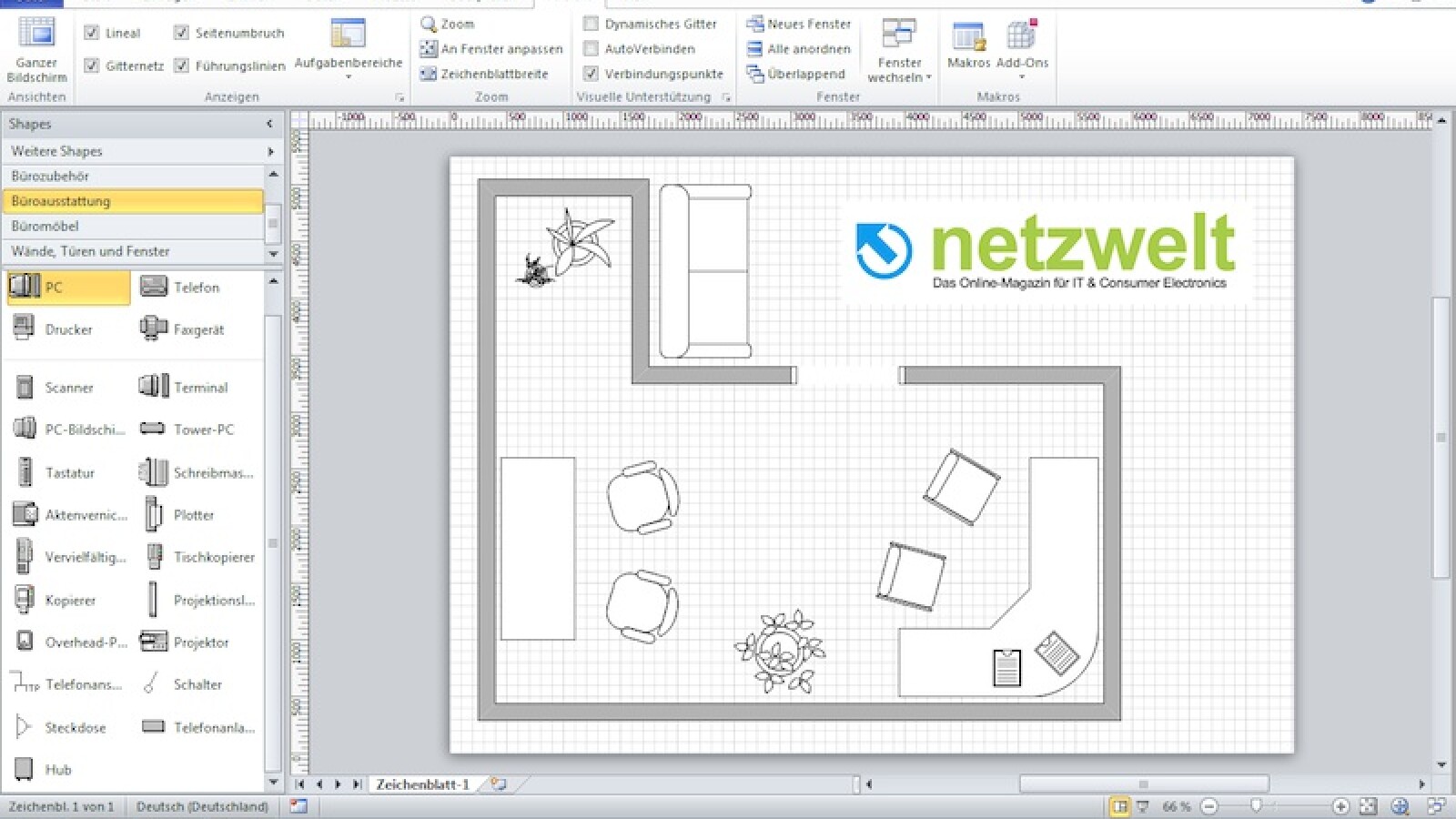Click An Fenster anpassen

[491, 49]
